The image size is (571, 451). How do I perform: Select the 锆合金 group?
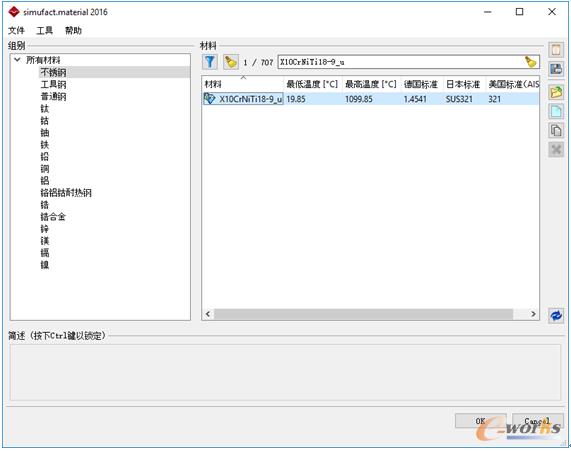[53, 217]
